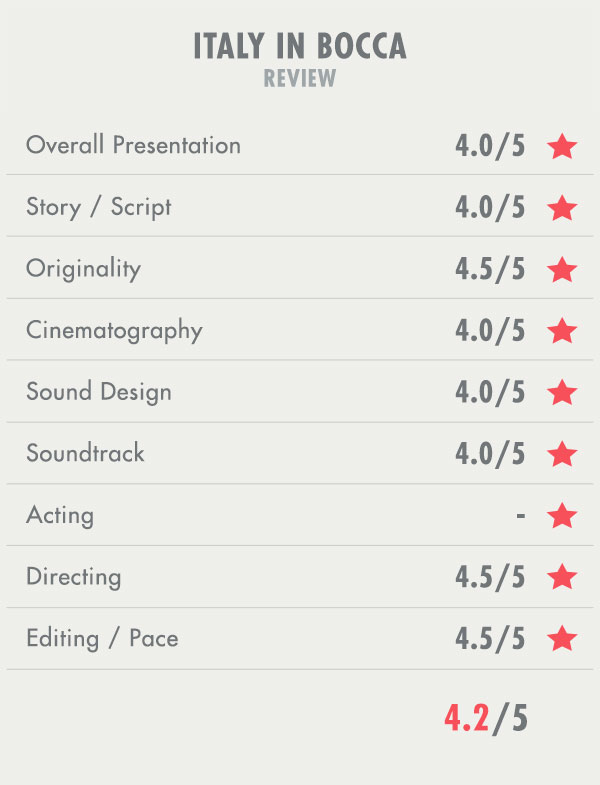Click the REVIEW subtitle text
The width and height of the screenshot is (600, 785).
[300, 78]
